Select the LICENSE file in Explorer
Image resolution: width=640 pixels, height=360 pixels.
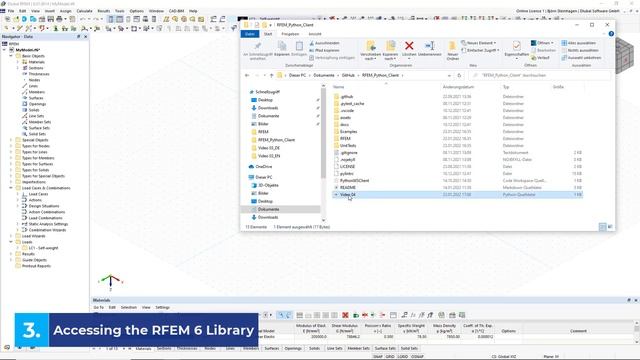click(x=458, y=167)
